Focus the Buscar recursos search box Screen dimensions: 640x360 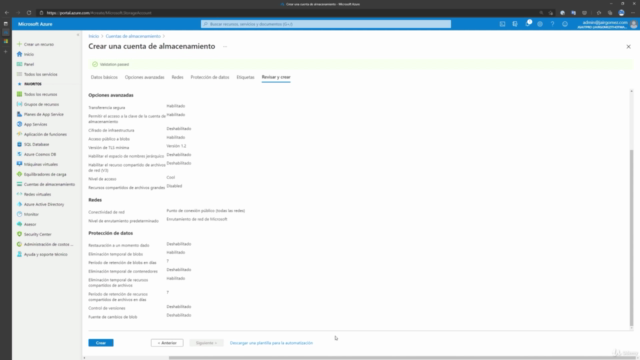pos(326,24)
